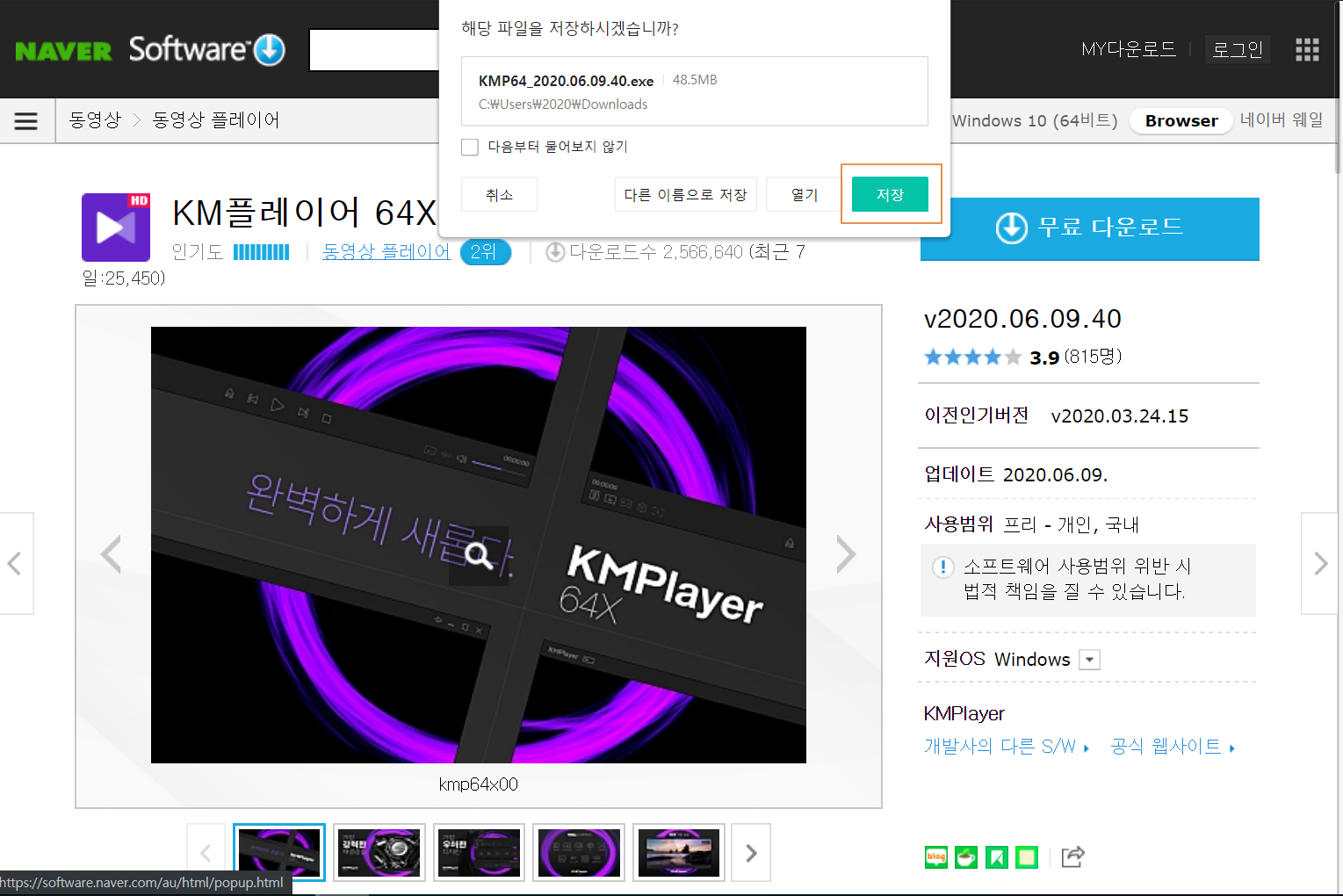
Task: Click into the search input field
Action: click(374, 50)
